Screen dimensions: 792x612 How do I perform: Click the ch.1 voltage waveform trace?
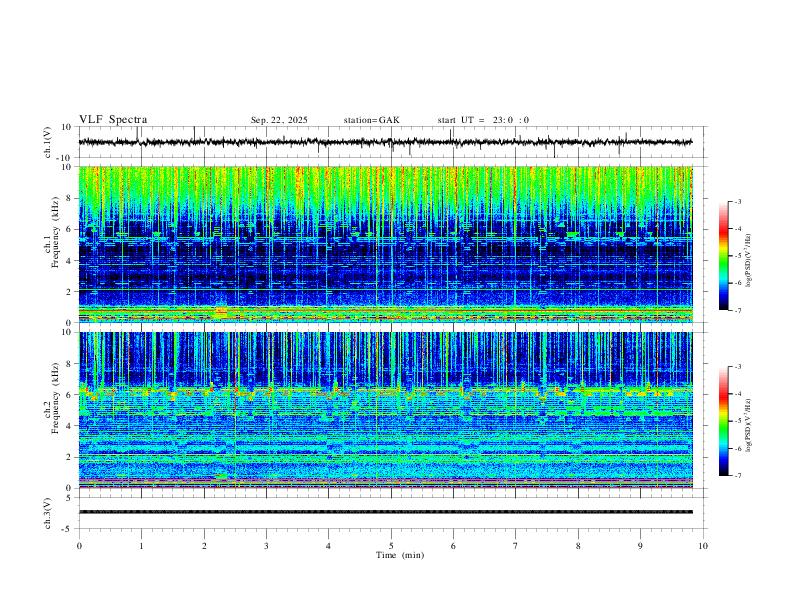tap(385, 142)
